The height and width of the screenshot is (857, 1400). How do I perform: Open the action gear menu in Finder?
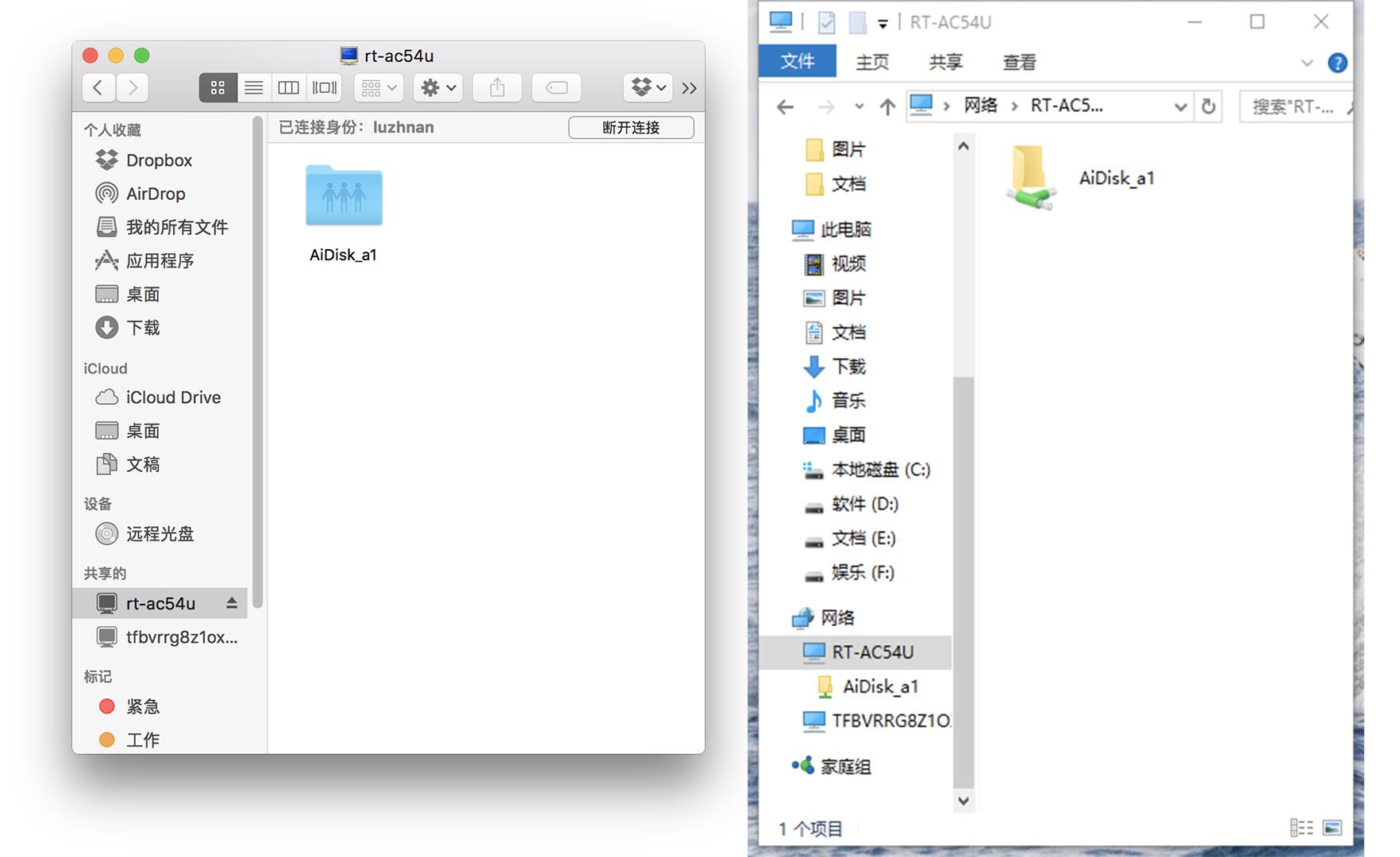[x=437, y=87]
